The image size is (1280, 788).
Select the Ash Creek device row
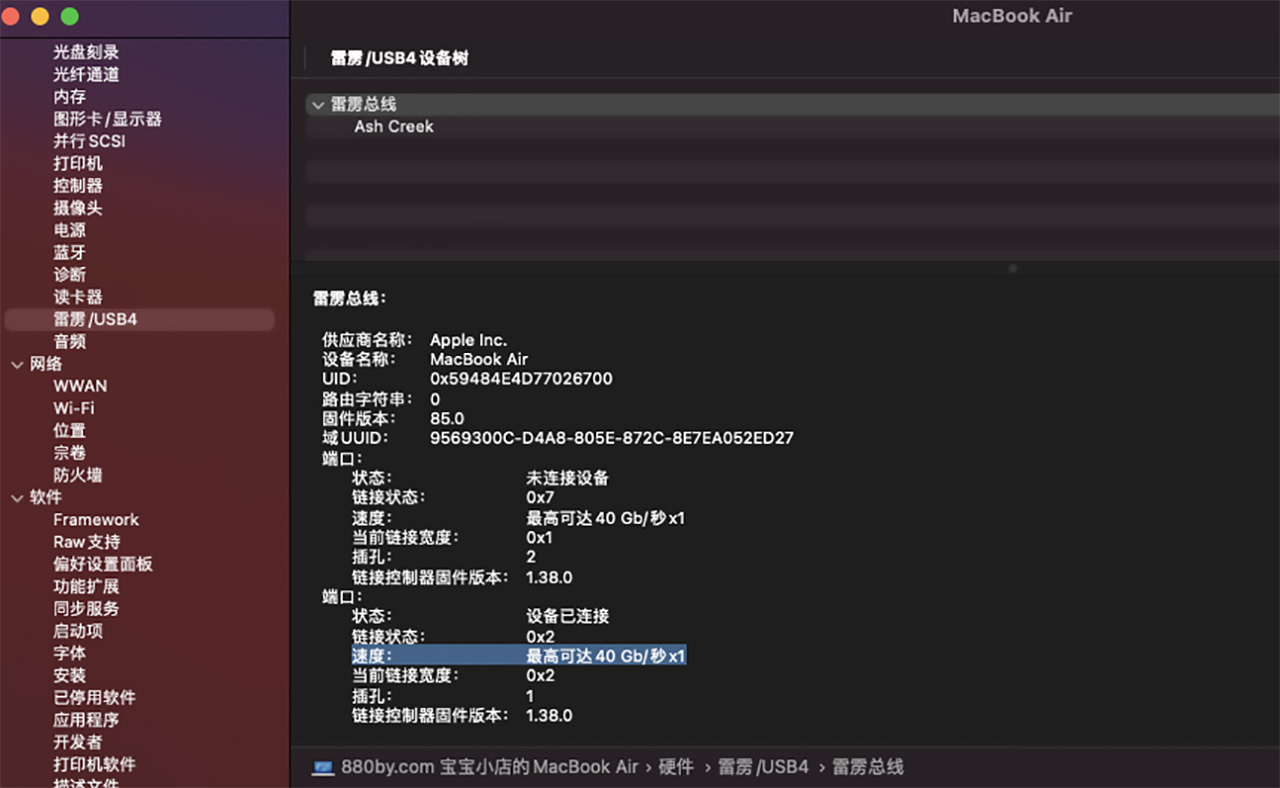pos(394,127)
